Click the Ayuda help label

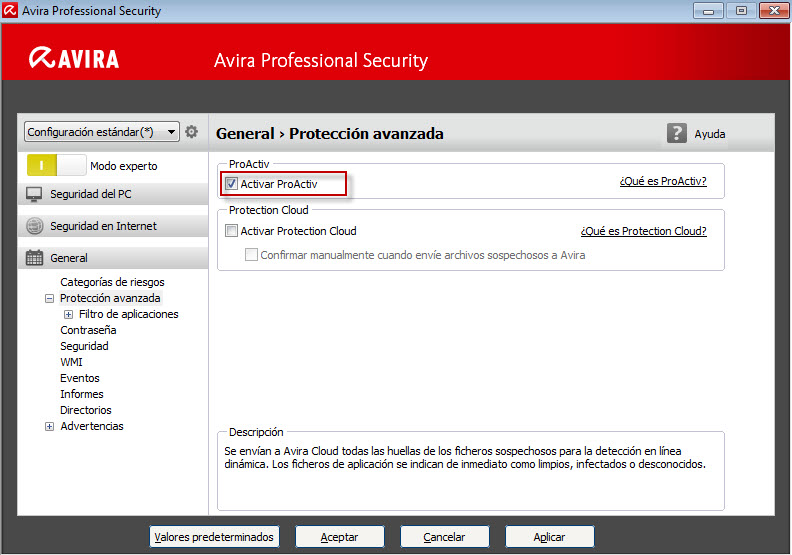(x=710, y=134)
